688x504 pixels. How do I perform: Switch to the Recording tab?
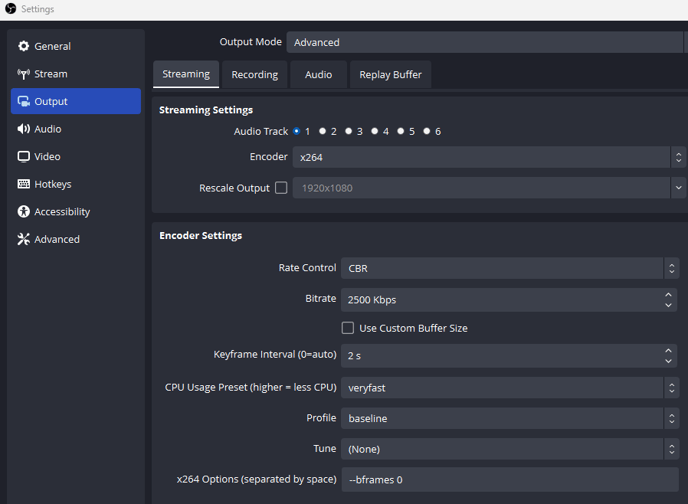tap(254, 74)
